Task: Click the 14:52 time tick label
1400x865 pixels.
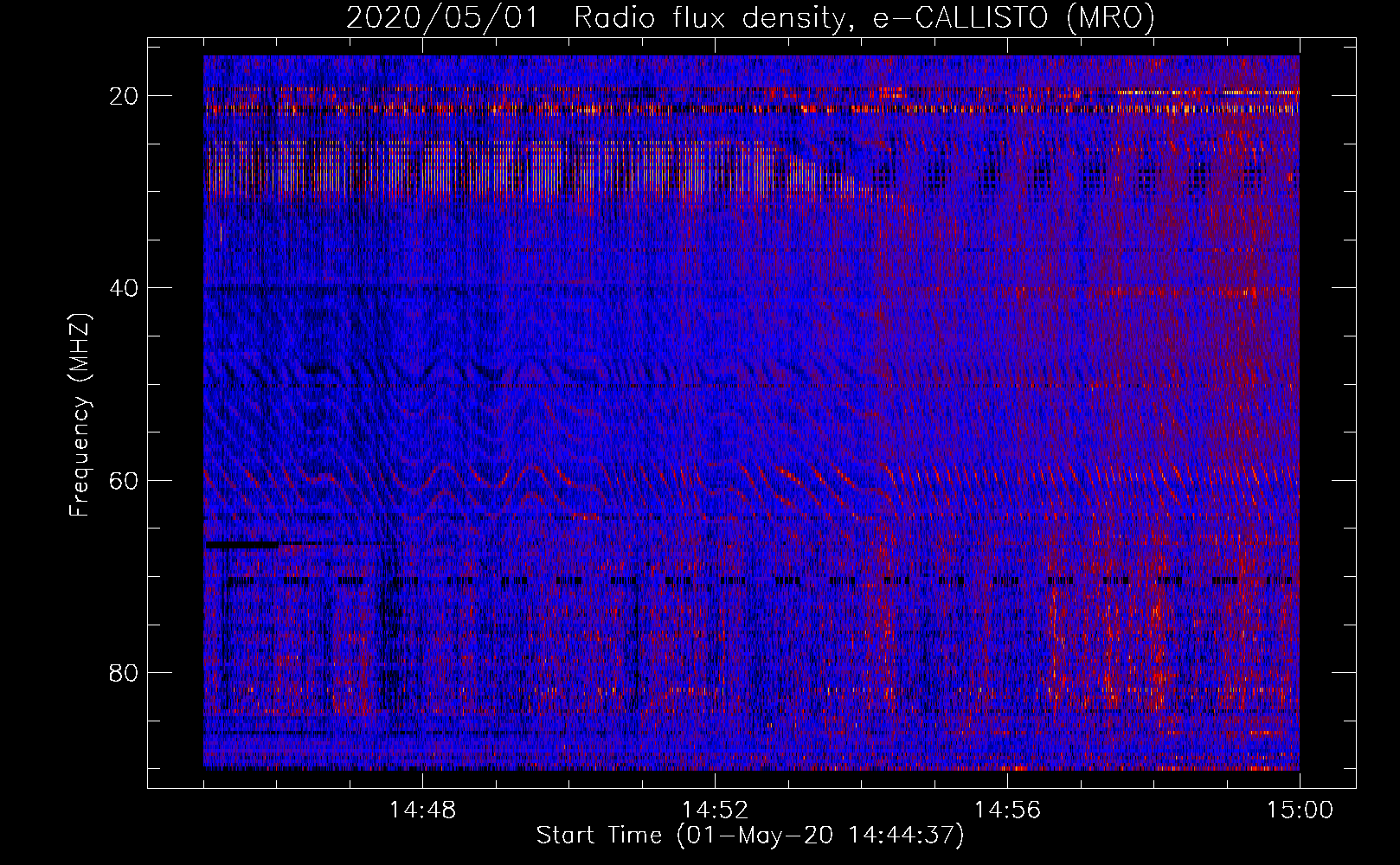Action: 715,811
